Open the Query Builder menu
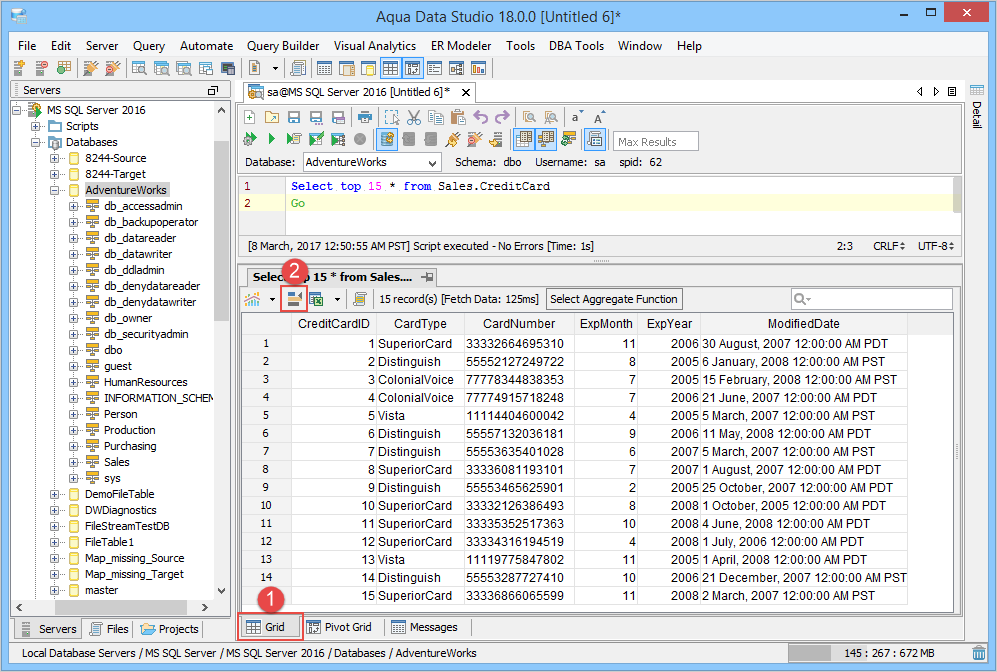Screen dimensions: 997x672 tap(283, 46)
